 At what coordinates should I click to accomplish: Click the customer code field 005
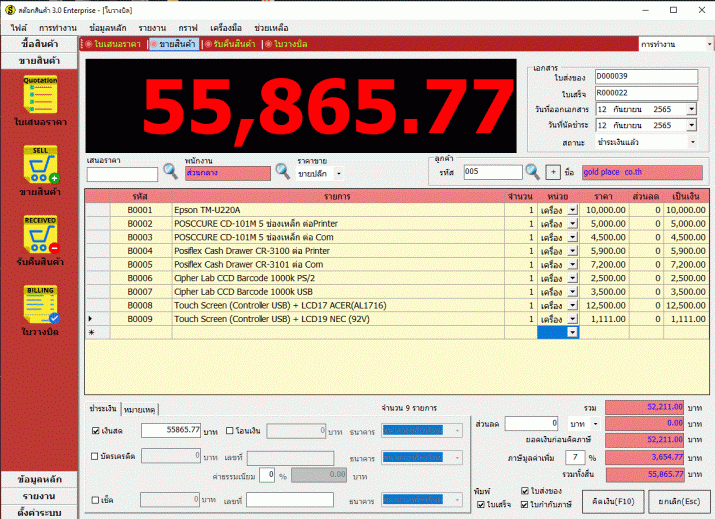[493, 172]
